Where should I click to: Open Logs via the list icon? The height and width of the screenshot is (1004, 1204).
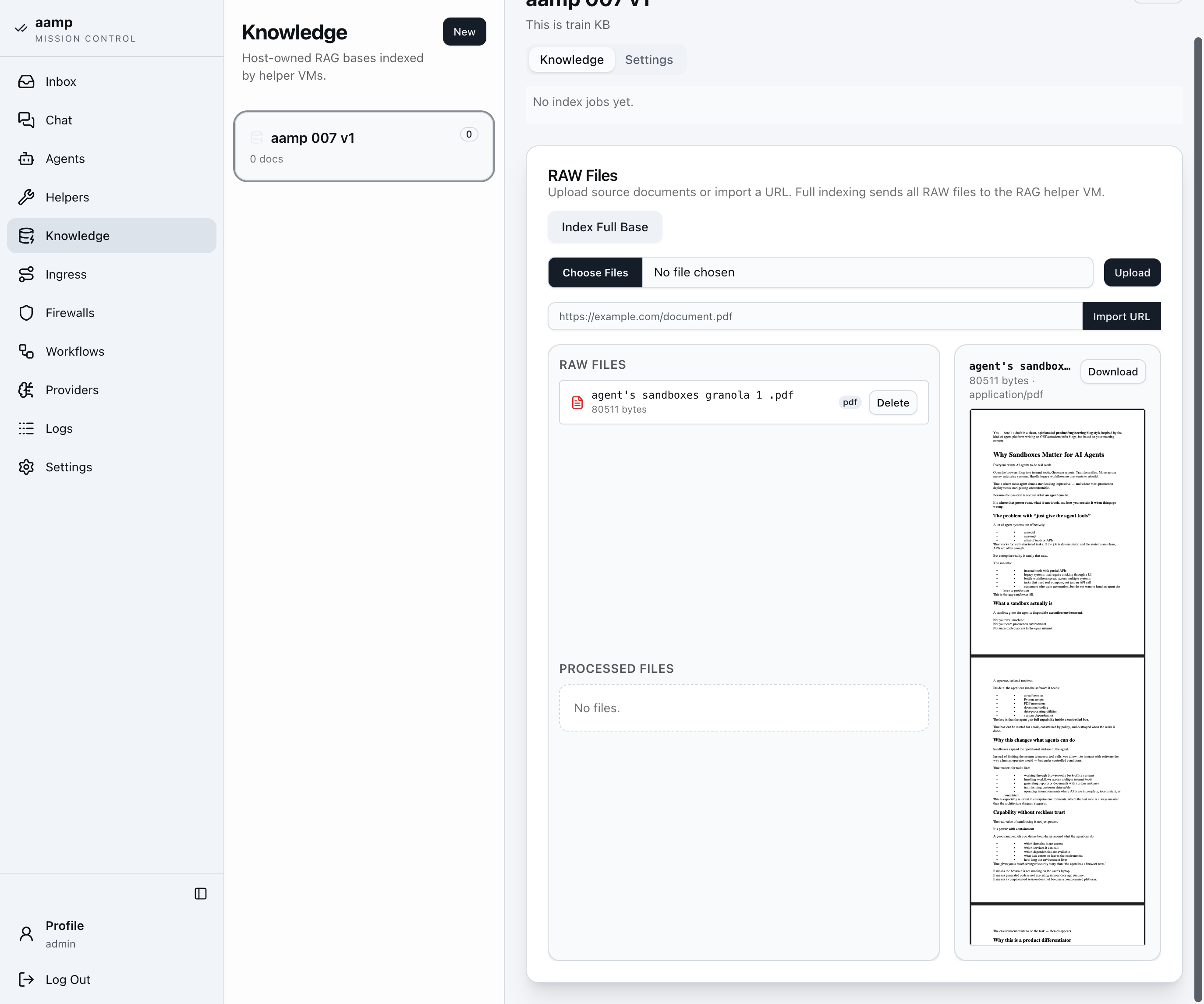(26, 428)
